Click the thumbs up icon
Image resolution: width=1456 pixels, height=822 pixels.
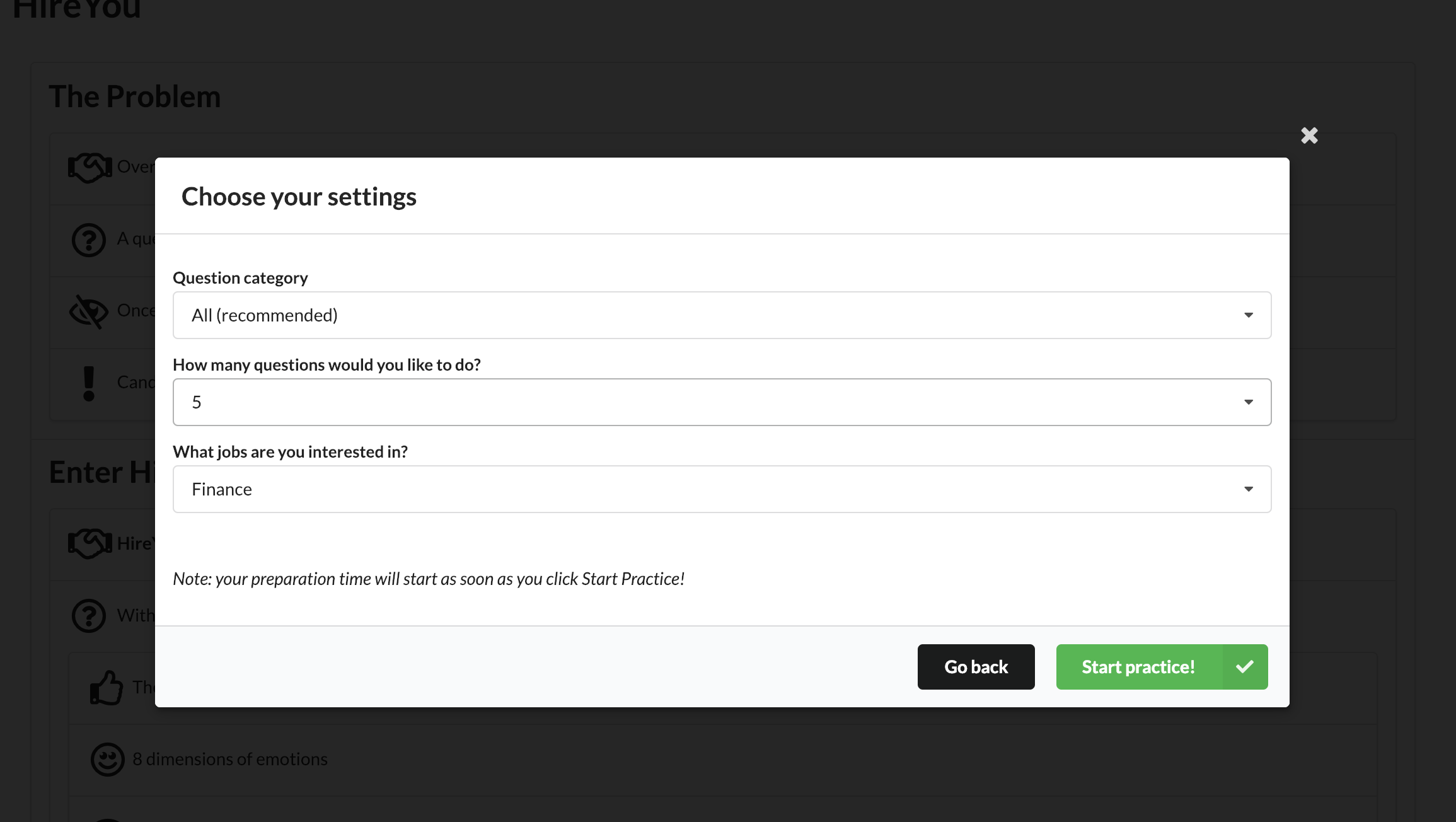click(107, 687)
